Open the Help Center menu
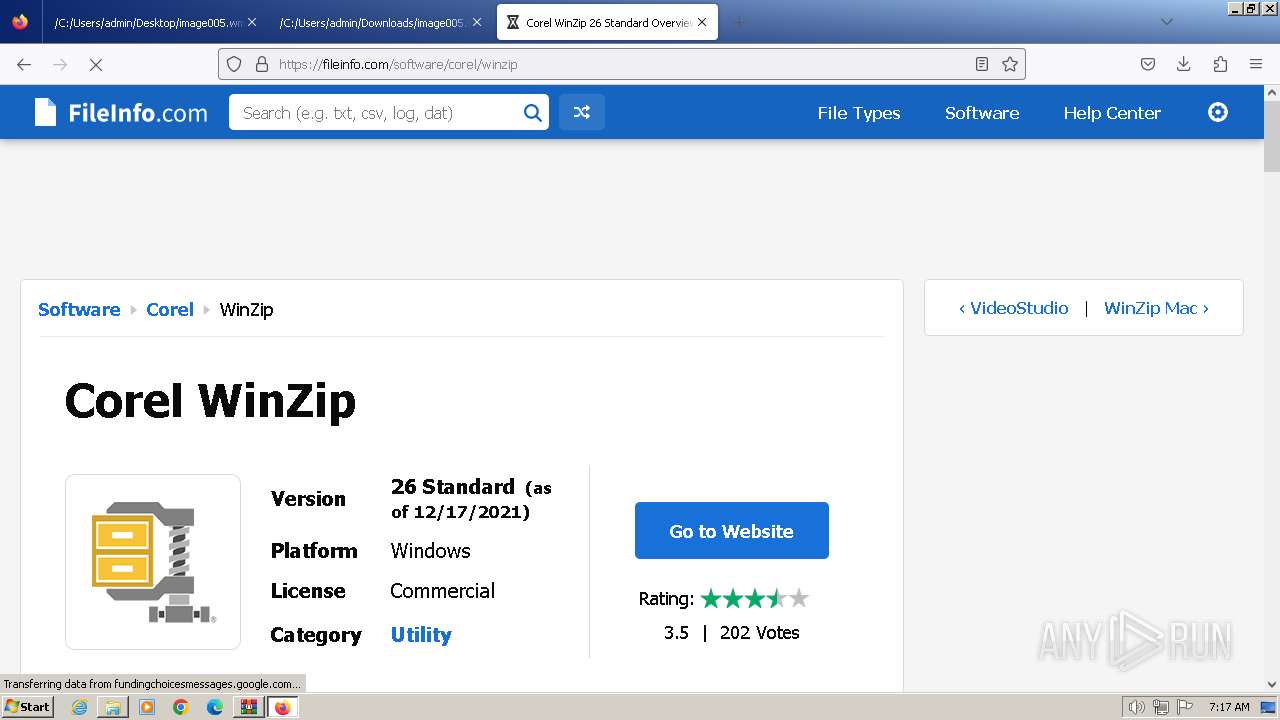The image size is (1280, 720). [1112, 113]
